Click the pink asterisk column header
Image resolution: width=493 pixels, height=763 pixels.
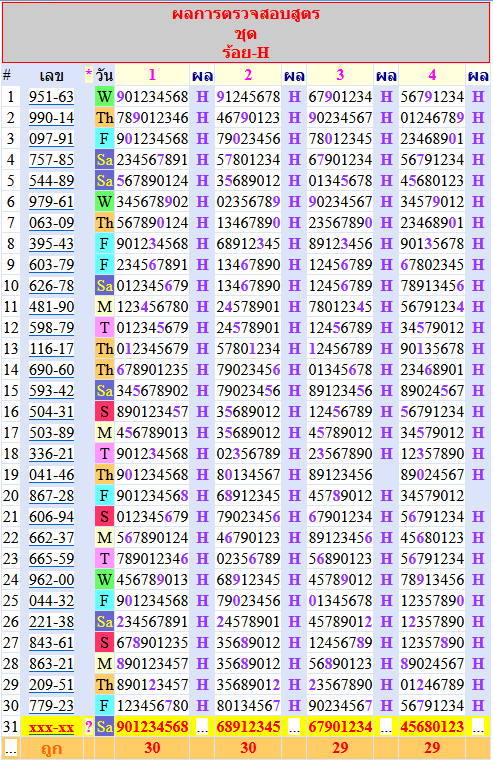(89, 75)
